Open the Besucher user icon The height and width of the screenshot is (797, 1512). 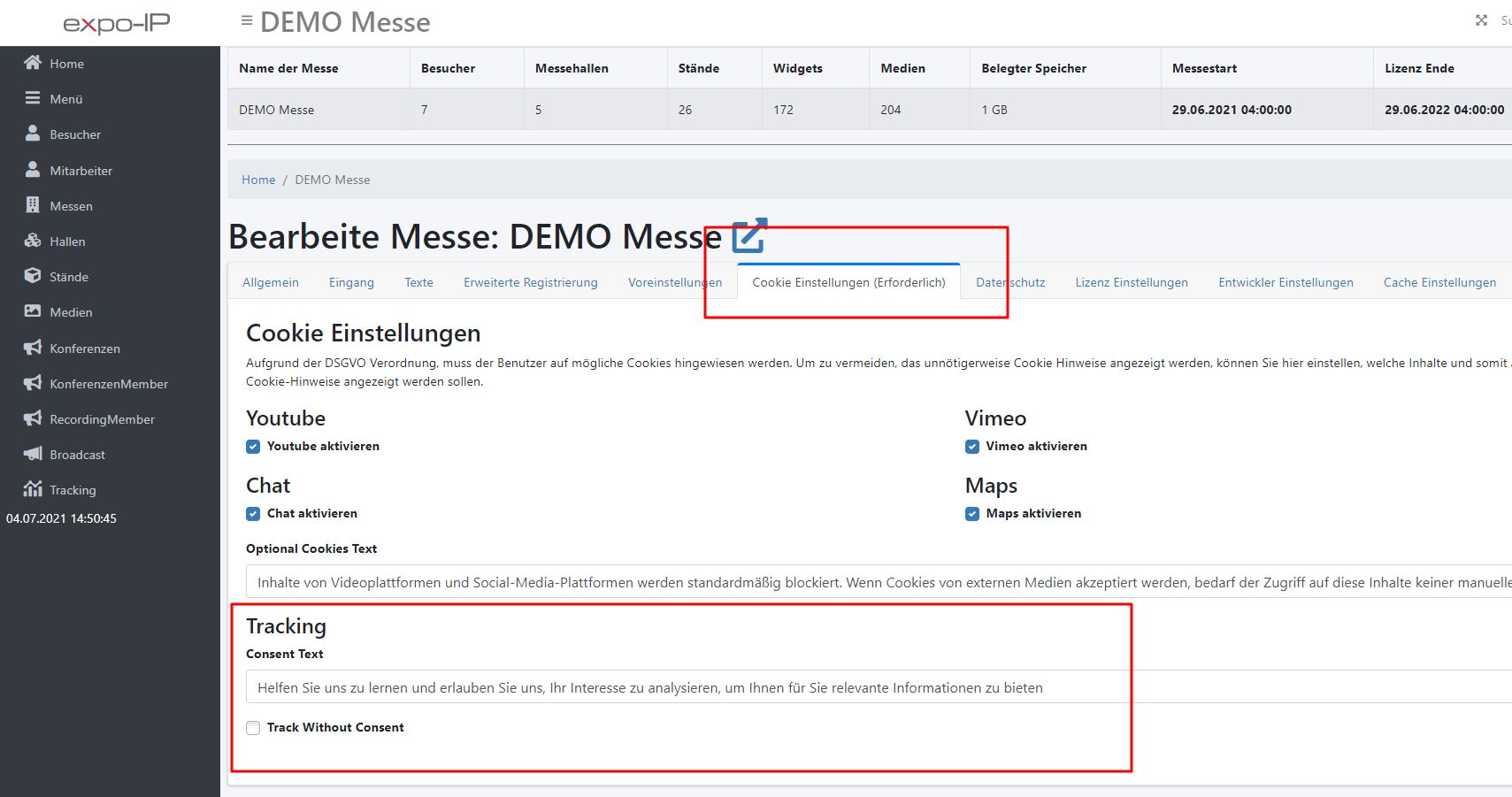[33, 134]
